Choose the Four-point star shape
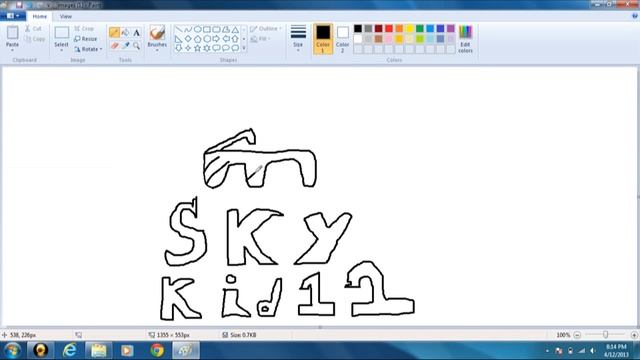Viewport: 640px width, 360px height. coord(188,48)
